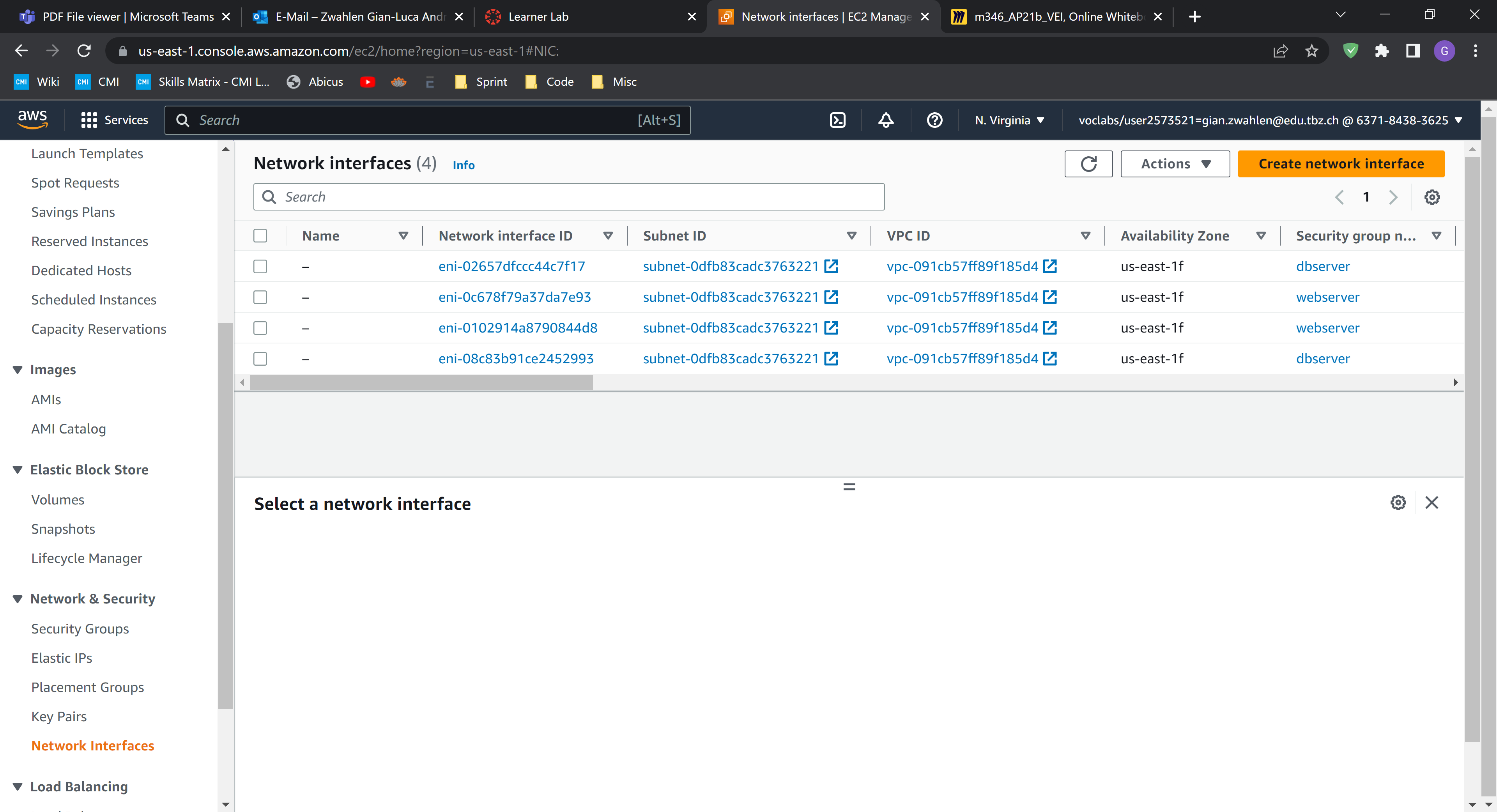Open Security Groups in the sidebar
The height and width of the screenshot is (812, 1497).
click(x=80, y=628)
